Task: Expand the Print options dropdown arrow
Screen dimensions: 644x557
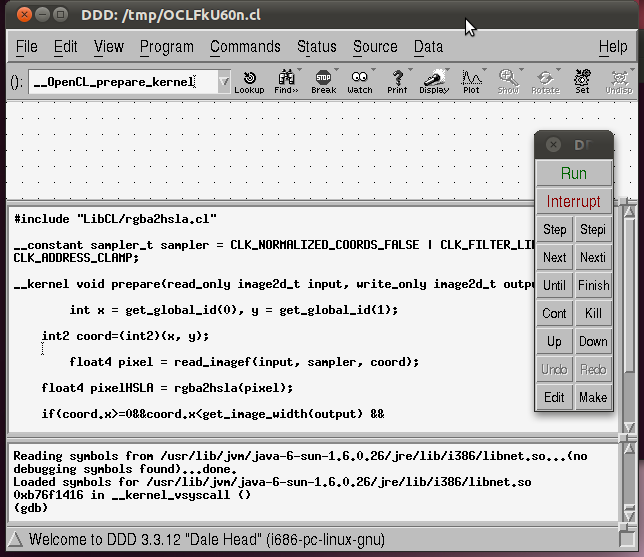Action: (x=410, y=69)
